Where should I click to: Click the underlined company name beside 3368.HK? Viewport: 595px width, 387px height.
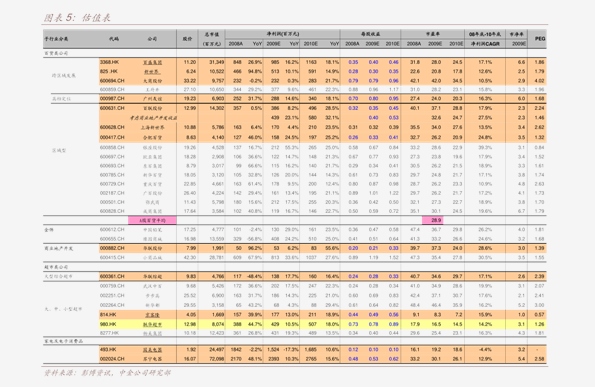tap(152, 62)
